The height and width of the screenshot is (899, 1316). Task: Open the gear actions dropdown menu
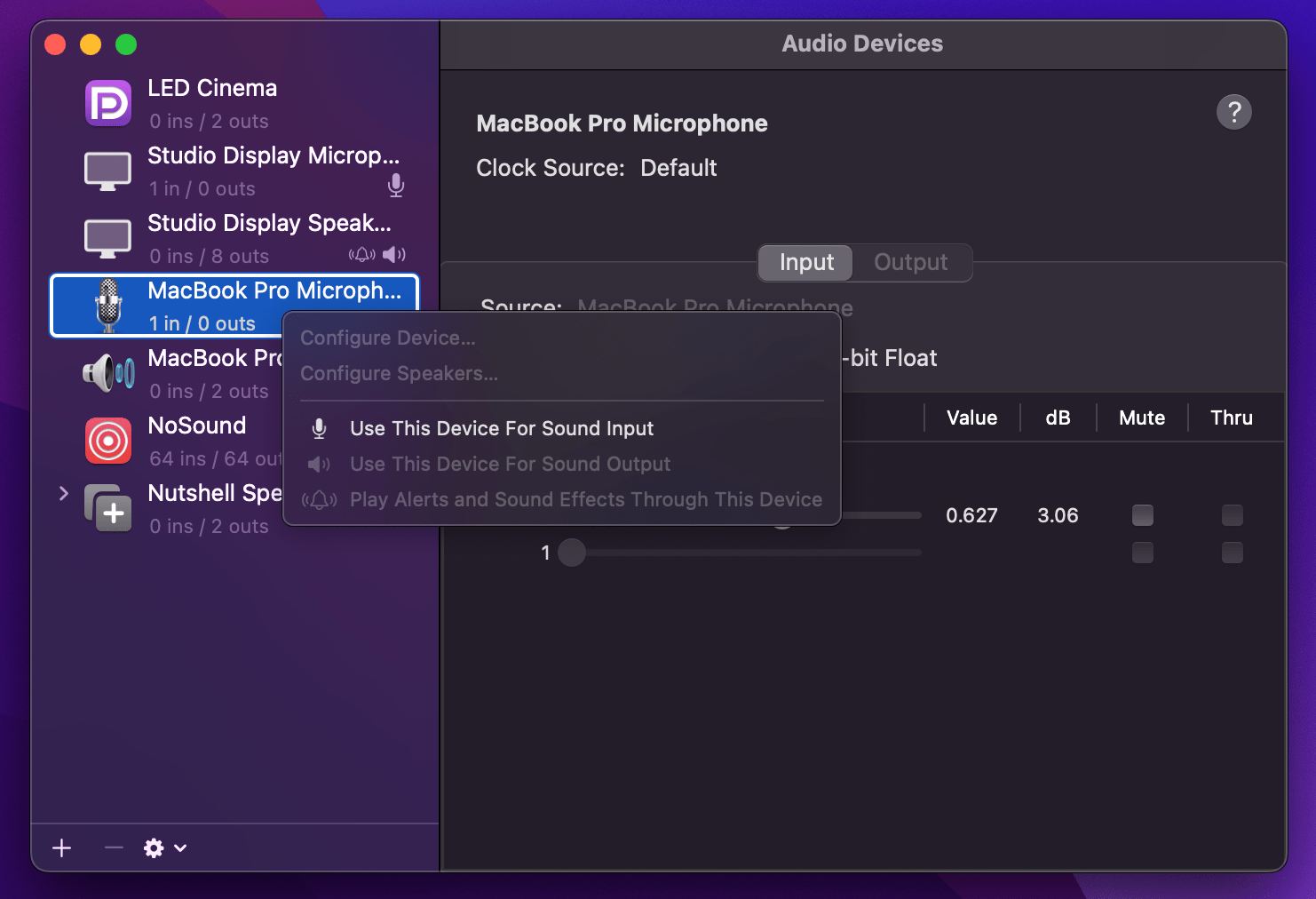[163, 847]
